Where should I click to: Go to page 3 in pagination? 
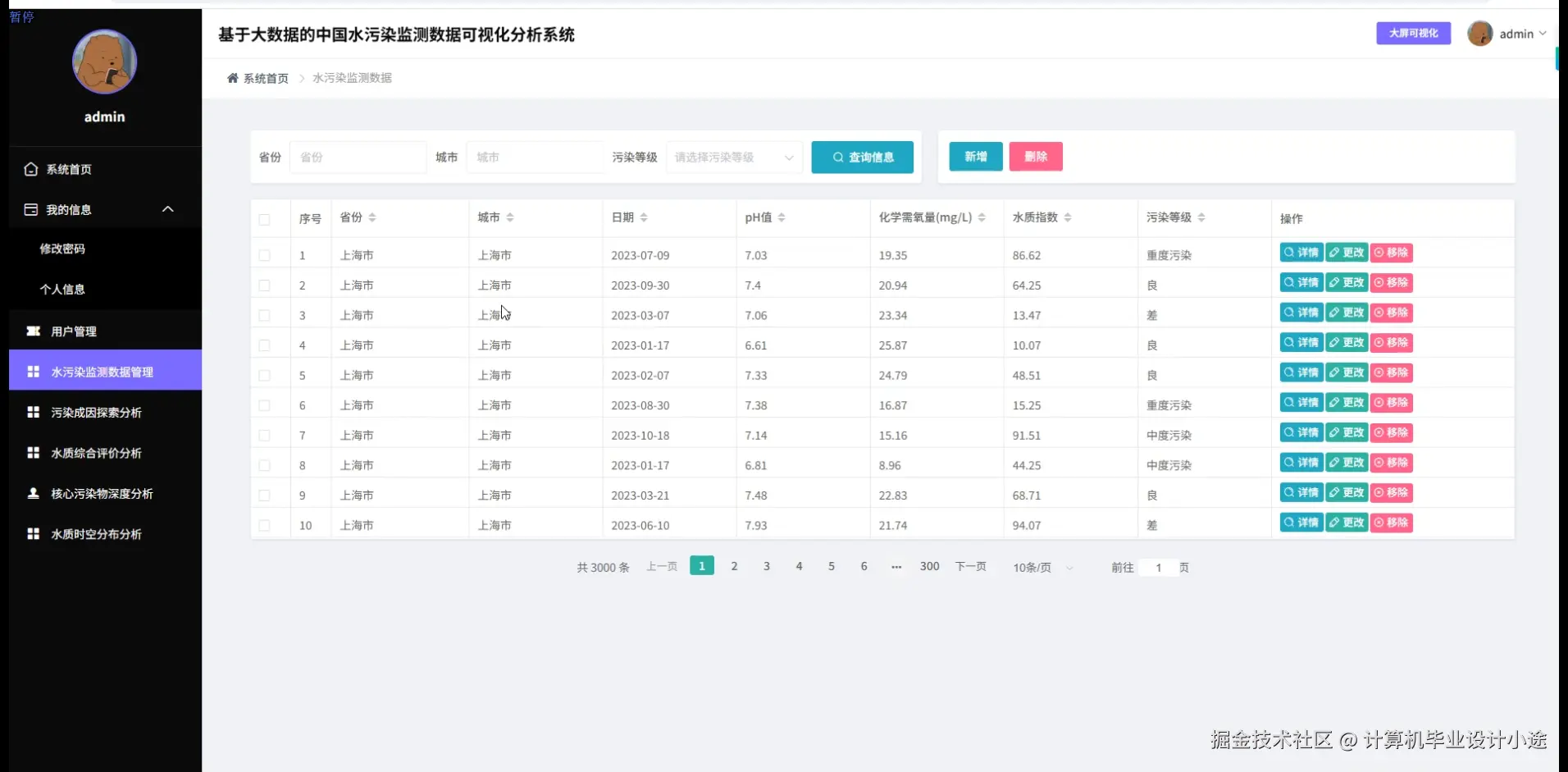click(766, 565)
